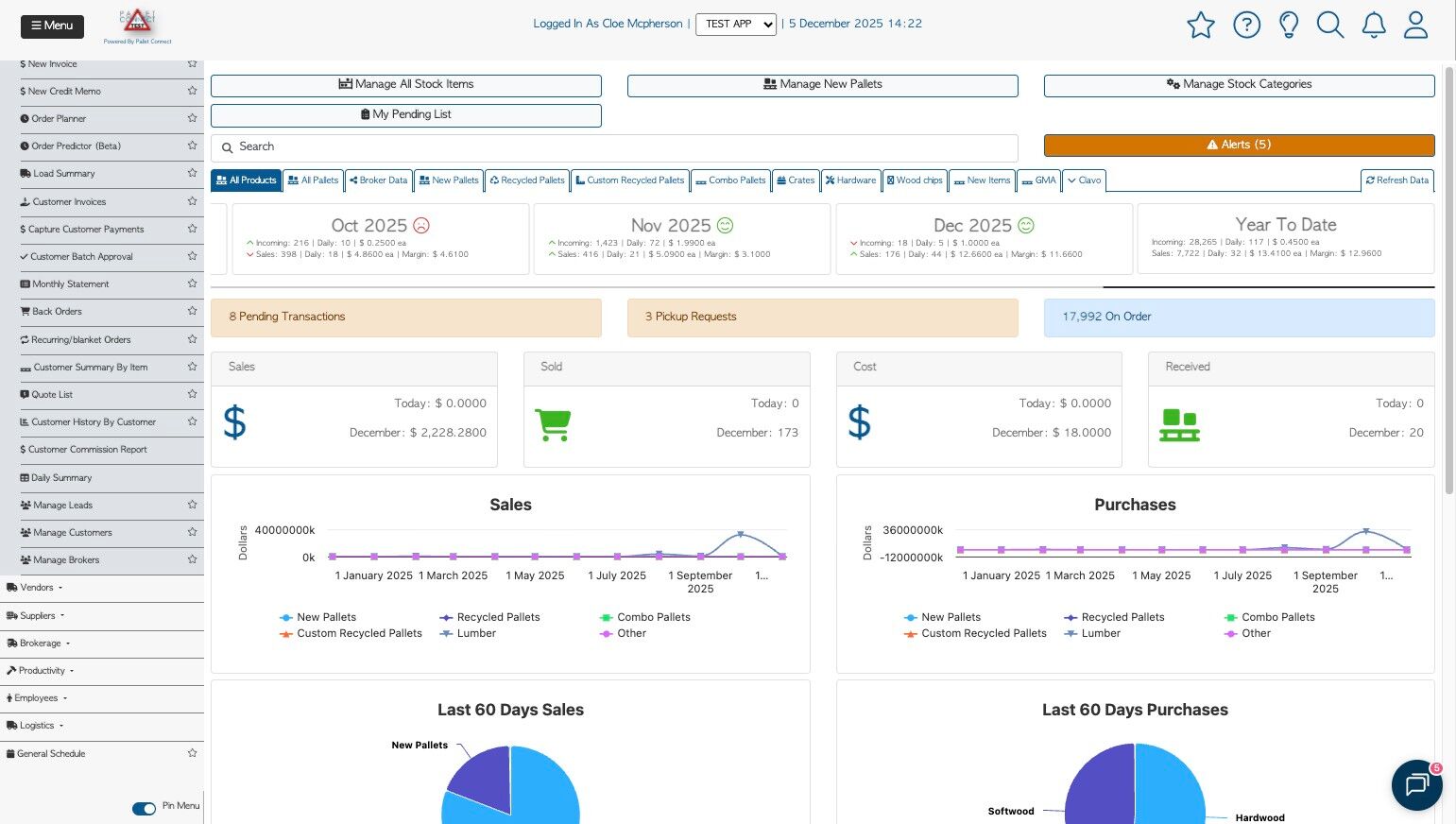Open the orange Alerts (5) button
This screenshot has width=1456, height=824.
tap(1239, 145)
